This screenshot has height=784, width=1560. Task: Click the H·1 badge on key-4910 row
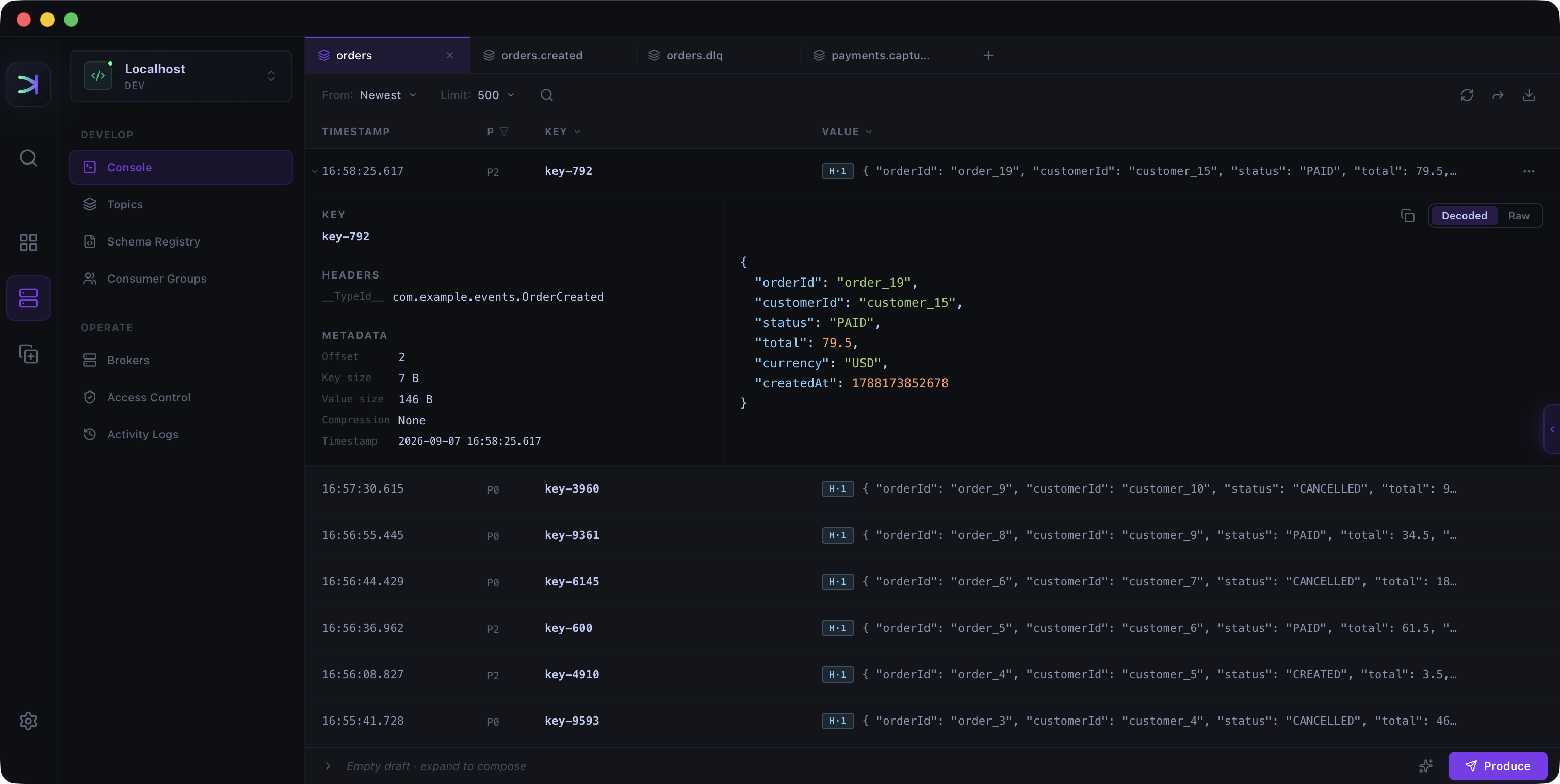(x=838, y=675)
